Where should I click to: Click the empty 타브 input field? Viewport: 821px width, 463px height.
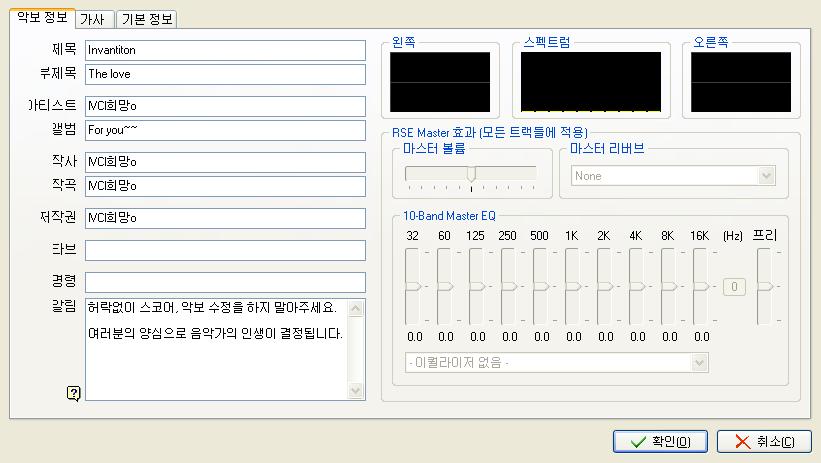pos(225,250)
